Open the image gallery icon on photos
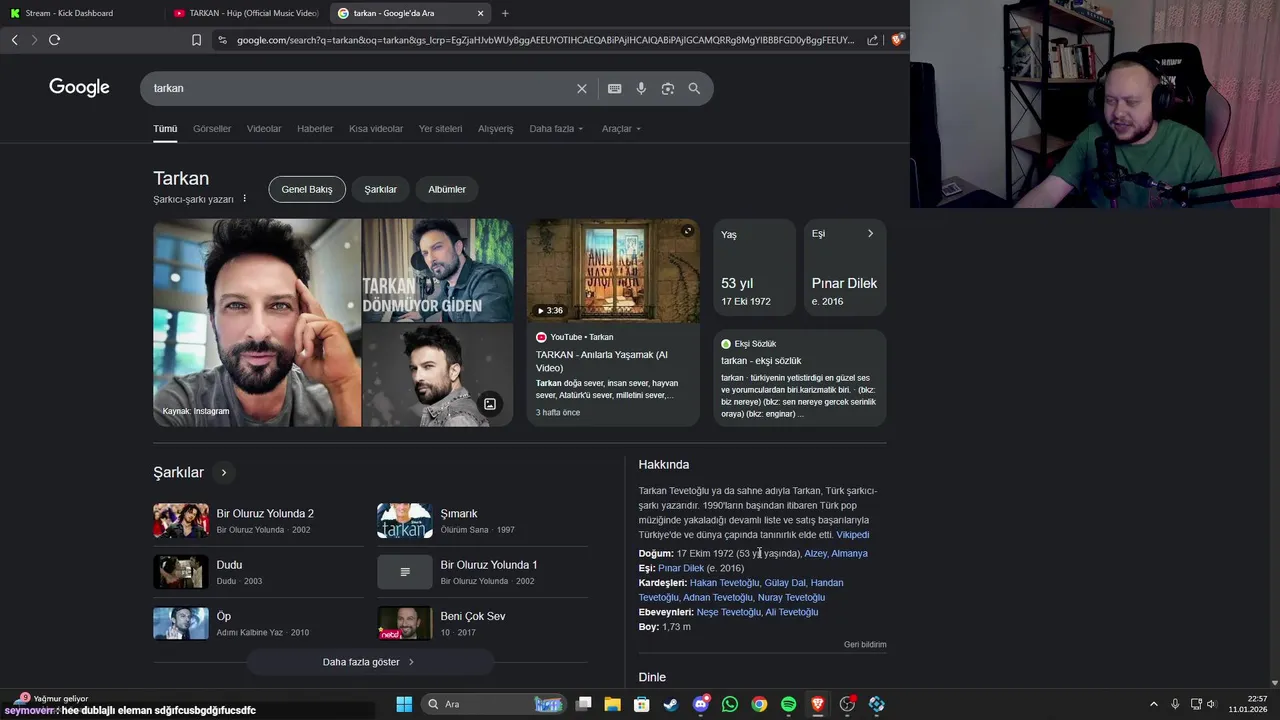Screen dimensions: 1280x720 tap(490, 404)
